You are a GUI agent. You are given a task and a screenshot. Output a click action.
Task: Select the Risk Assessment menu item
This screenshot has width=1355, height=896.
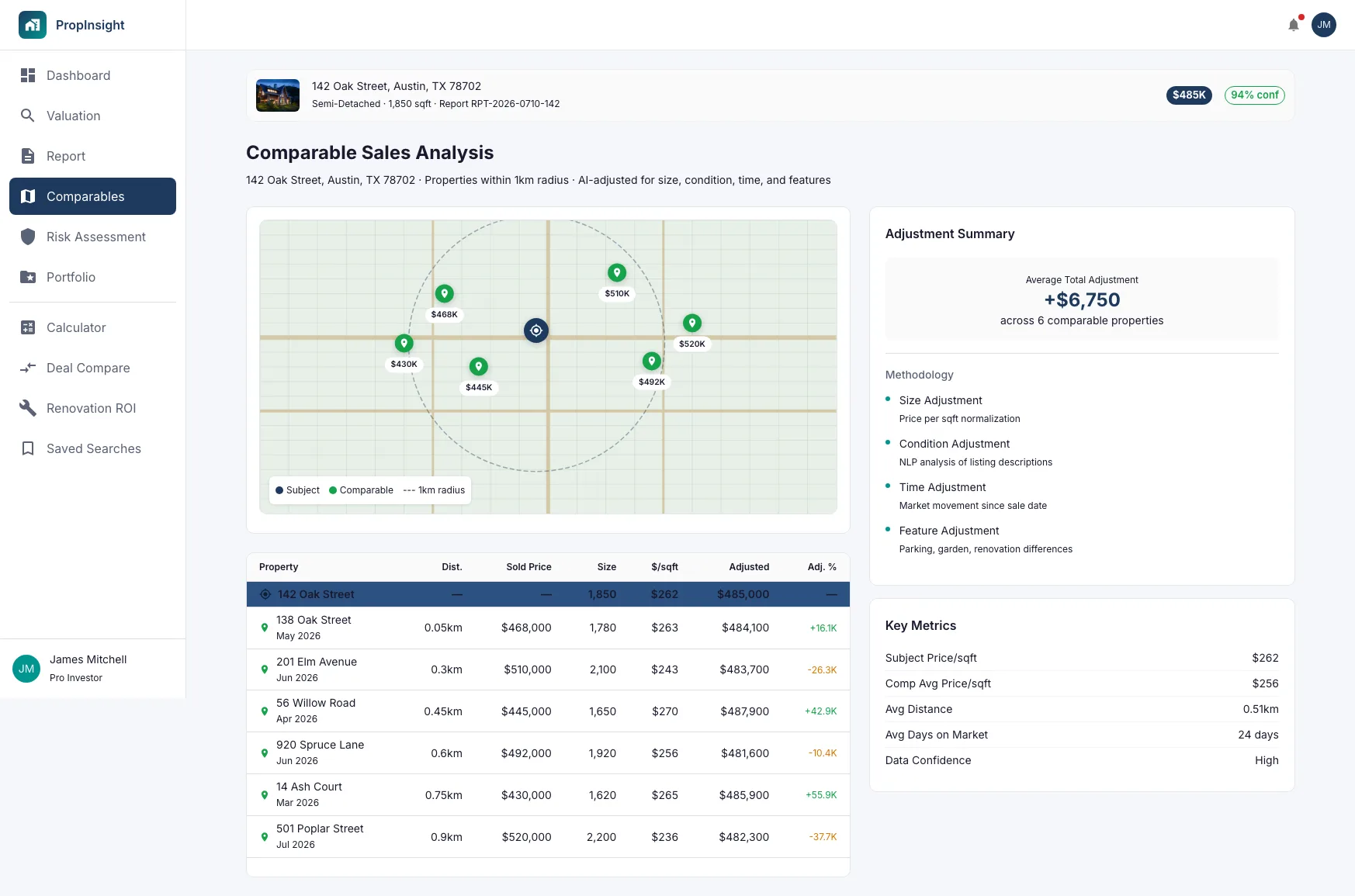pos(92,237)
